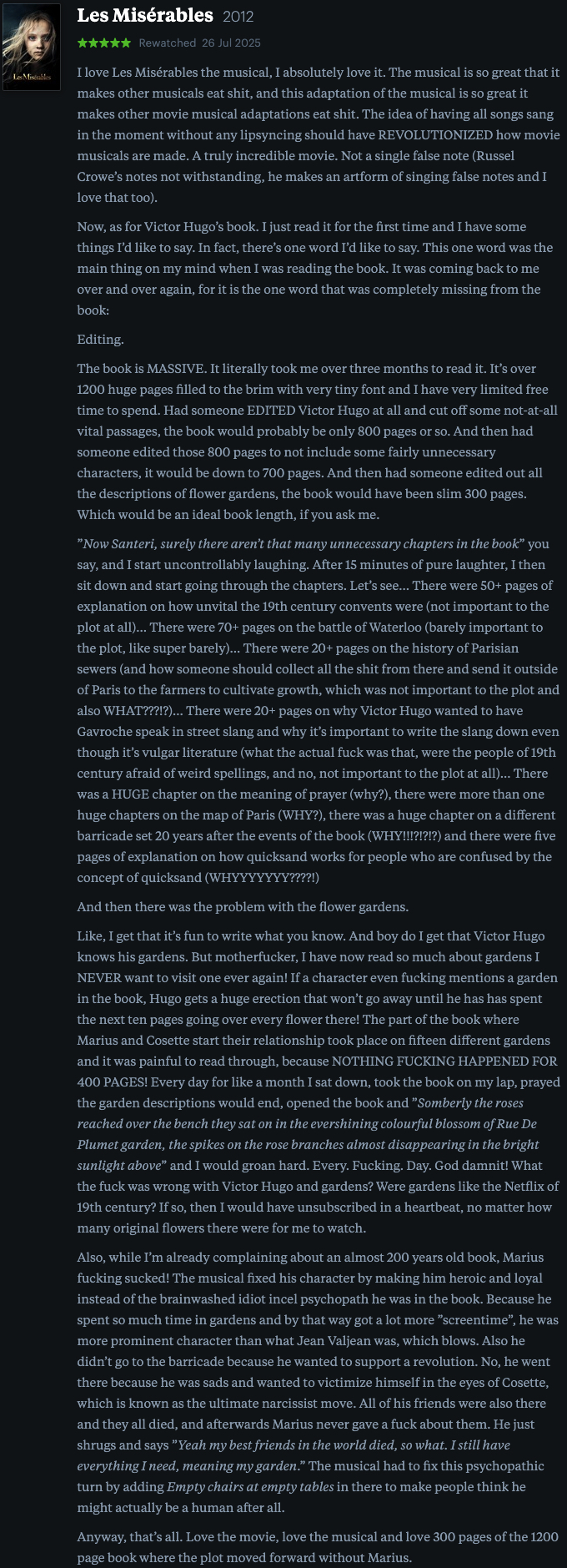Image resolution: width=567 pixels, height=1568 pixels.
Task: Click the 2012 release year link
Action: coord(238,17)
